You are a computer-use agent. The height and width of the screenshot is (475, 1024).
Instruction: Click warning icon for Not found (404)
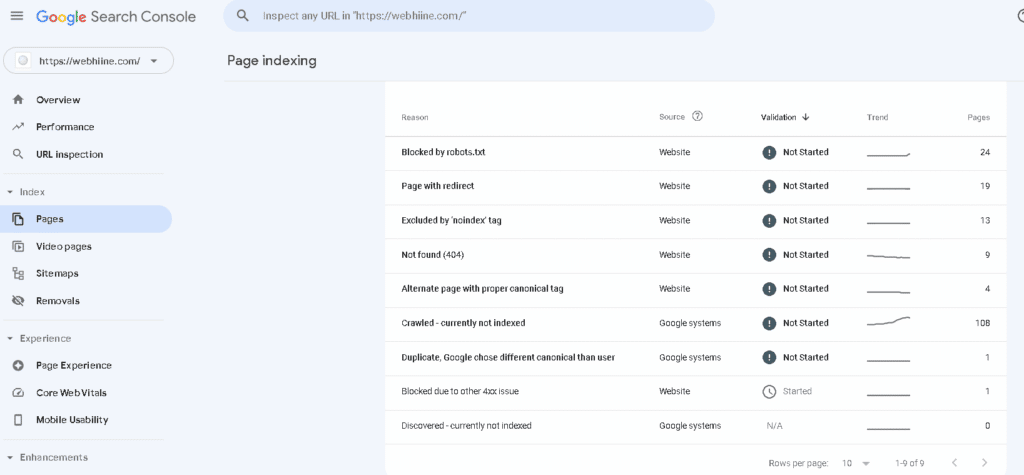point(769,255)
